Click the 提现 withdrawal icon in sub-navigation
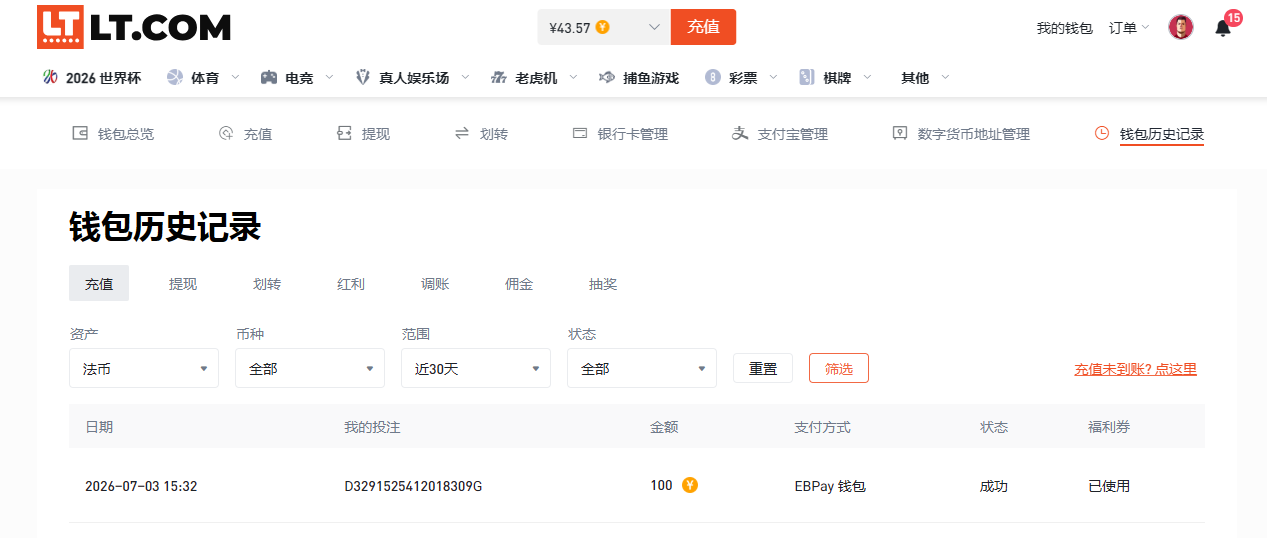1267x538 pixels. click(344, 133)
